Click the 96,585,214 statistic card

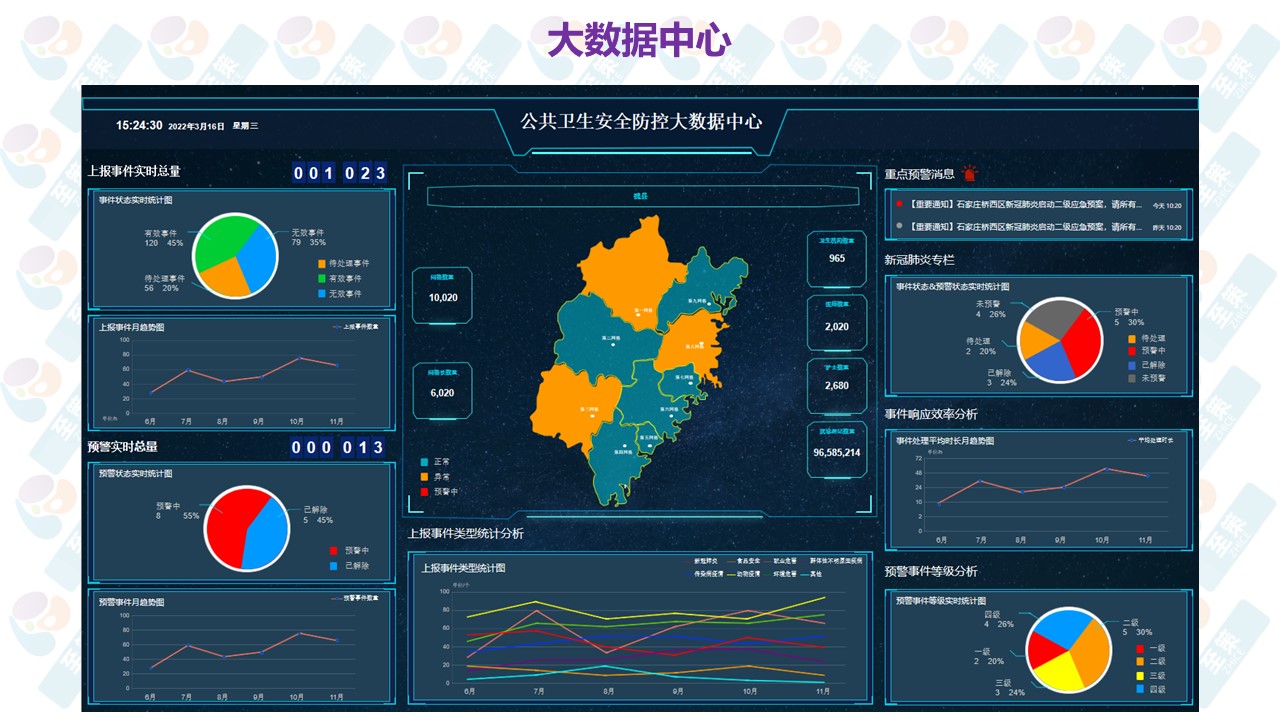(837, 451)
